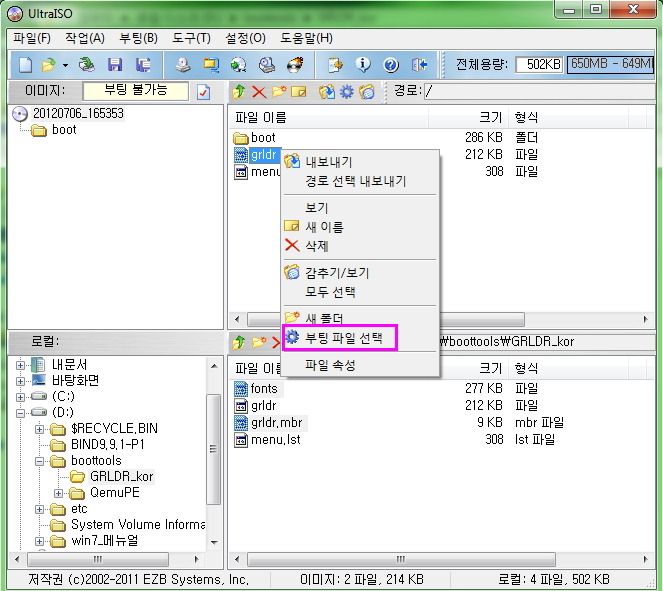Click the Save floppy disk icon

point(115,65)
